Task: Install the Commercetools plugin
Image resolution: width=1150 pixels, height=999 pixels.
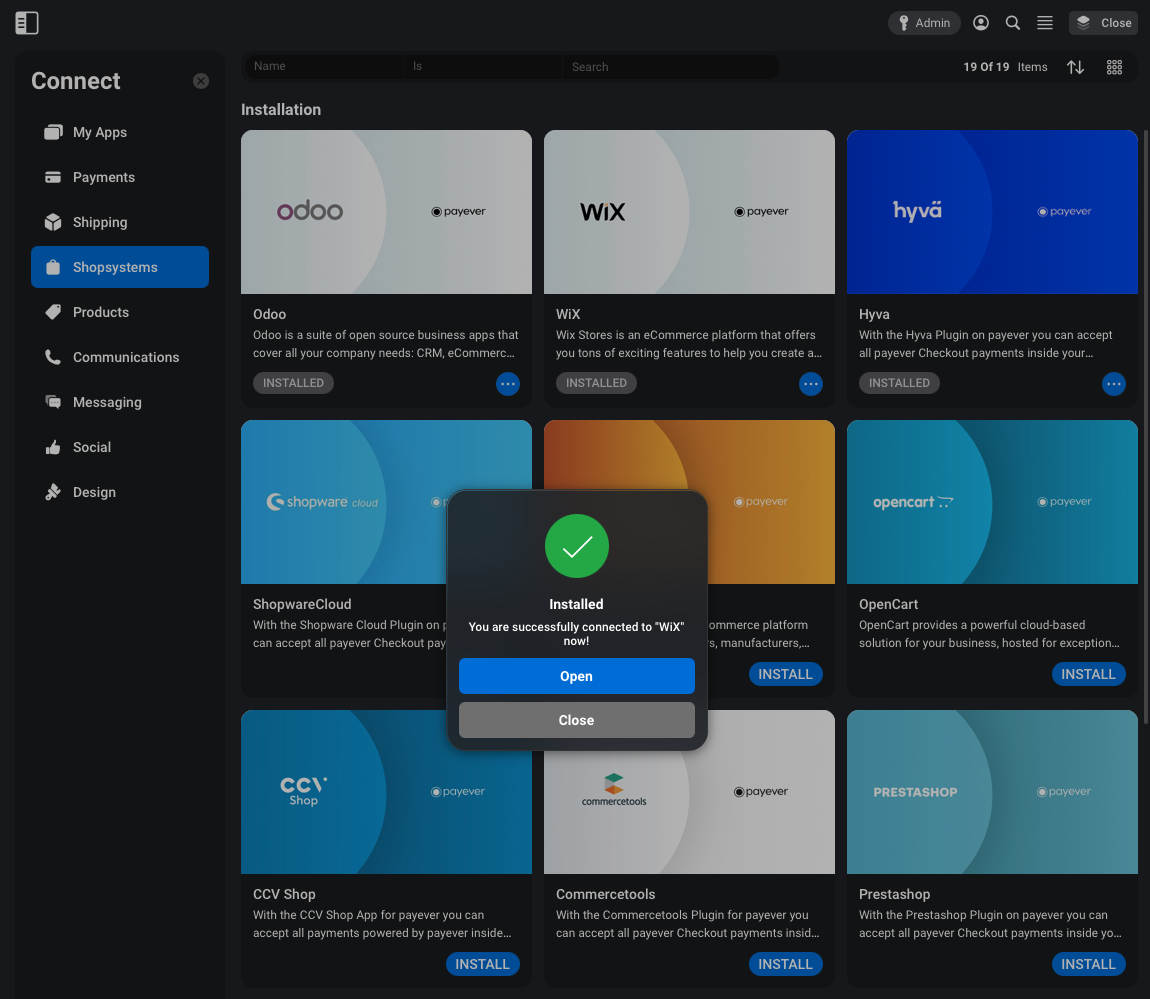Action: 785,964
